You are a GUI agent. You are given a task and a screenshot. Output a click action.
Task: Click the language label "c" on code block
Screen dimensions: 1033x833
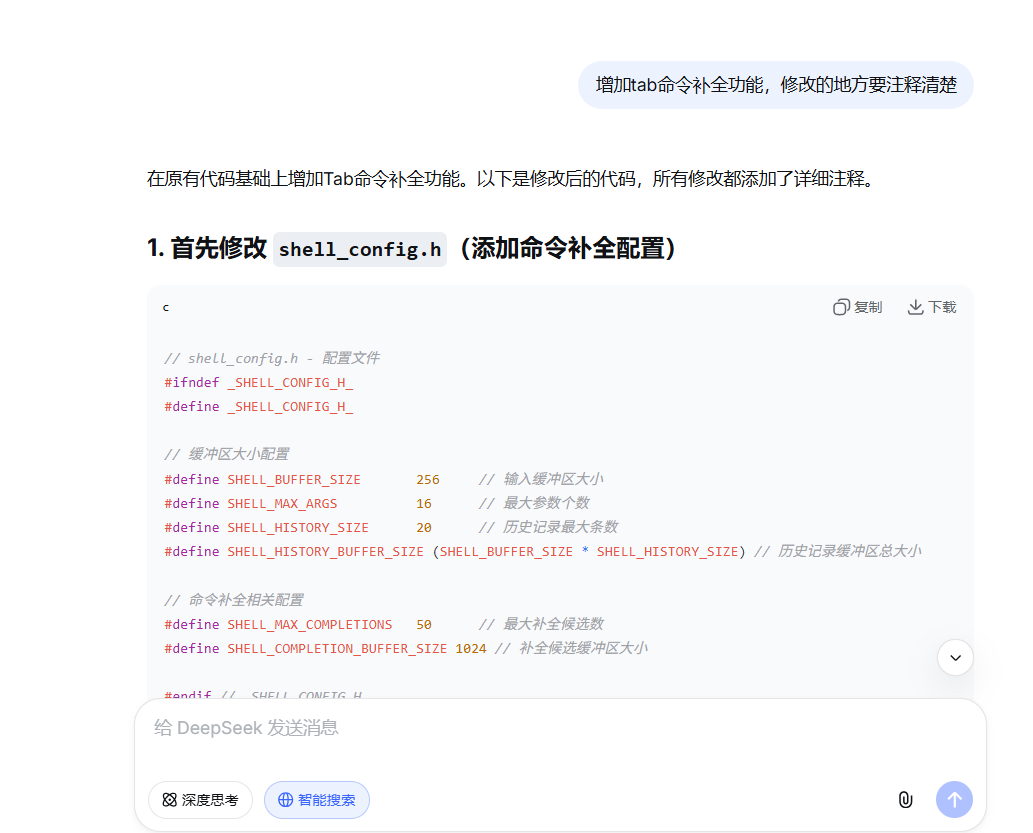click(x=166, y=307)
